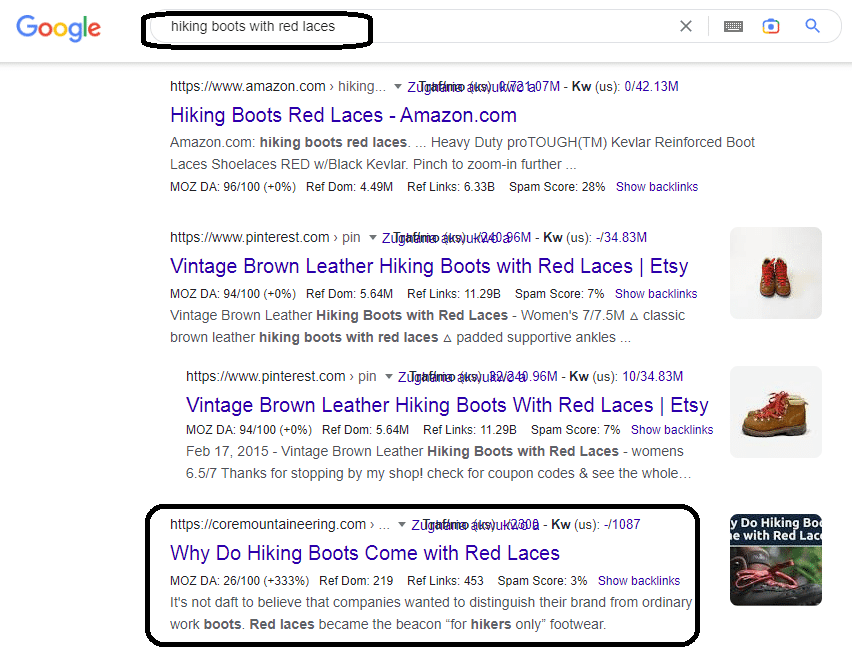The image size is (852, 653).
Task: Click Ref Dom: 219 text
Action: [356, 581]
